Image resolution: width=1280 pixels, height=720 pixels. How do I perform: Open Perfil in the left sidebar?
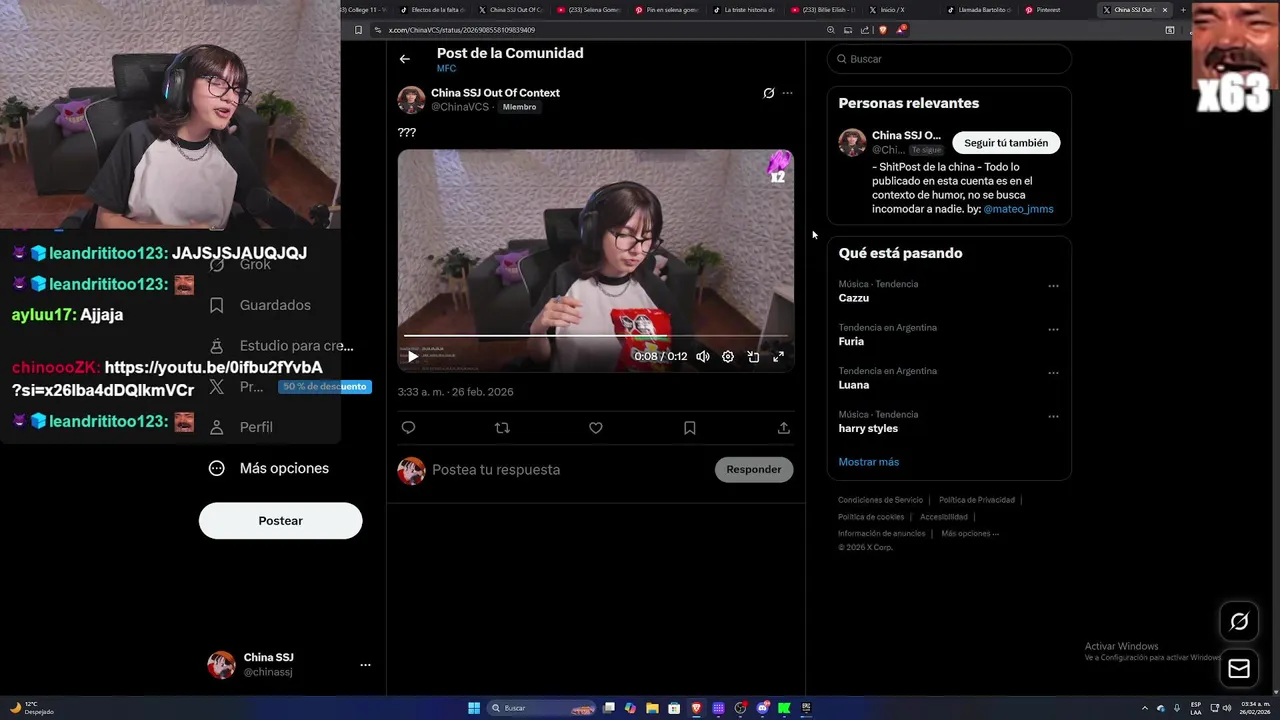[x=241, y=427]
